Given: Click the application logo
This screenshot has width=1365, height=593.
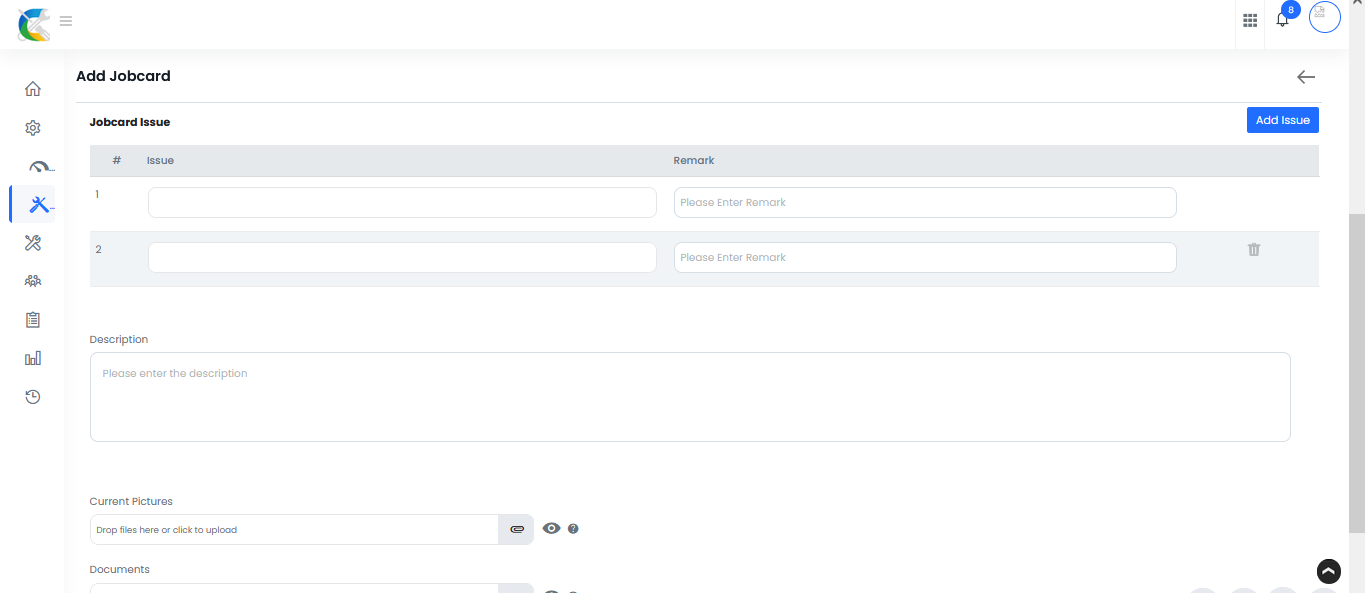Looking at the screenshot, I should (34, 24).
